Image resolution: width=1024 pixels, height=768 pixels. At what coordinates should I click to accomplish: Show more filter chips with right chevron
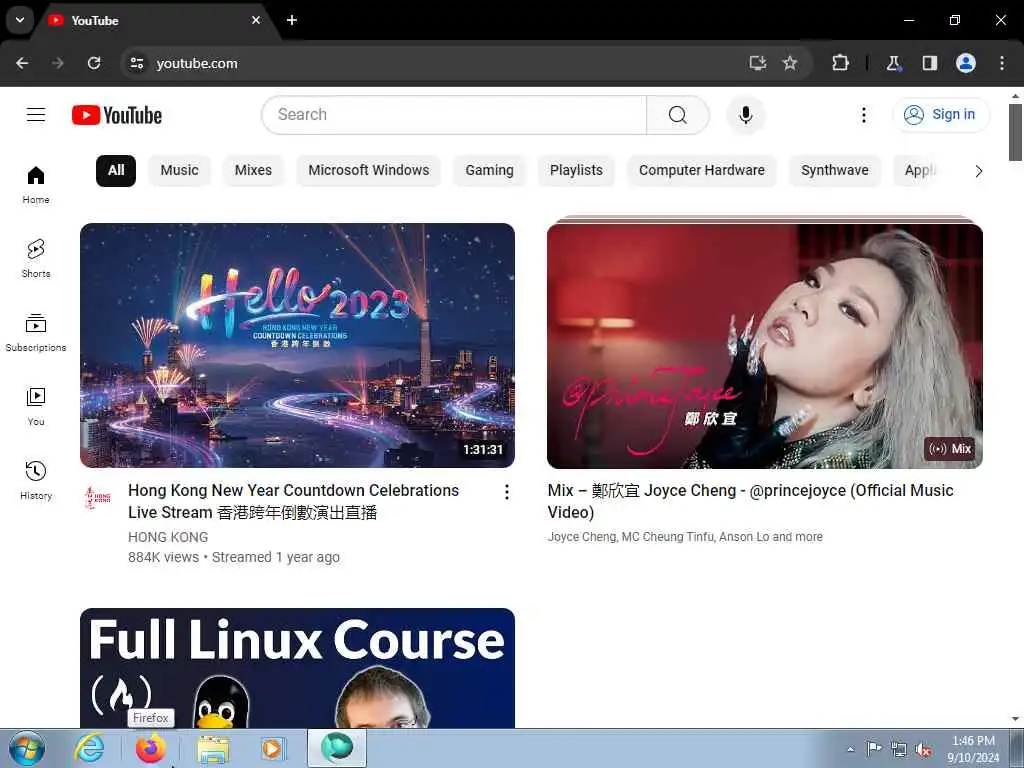coord(978,171)
